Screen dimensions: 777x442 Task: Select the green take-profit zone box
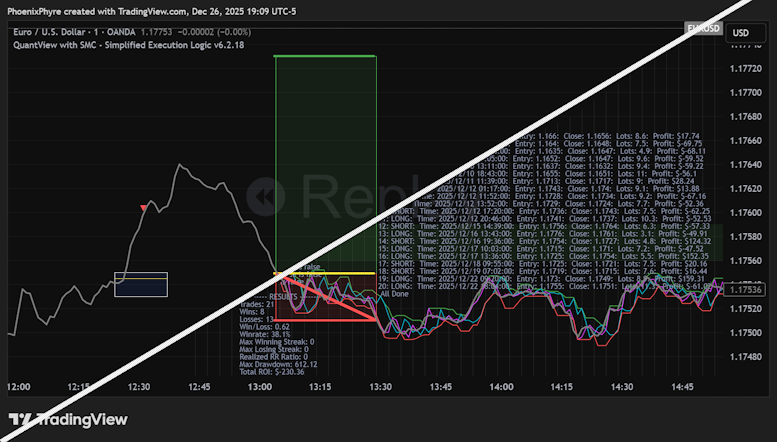[324, 150]
